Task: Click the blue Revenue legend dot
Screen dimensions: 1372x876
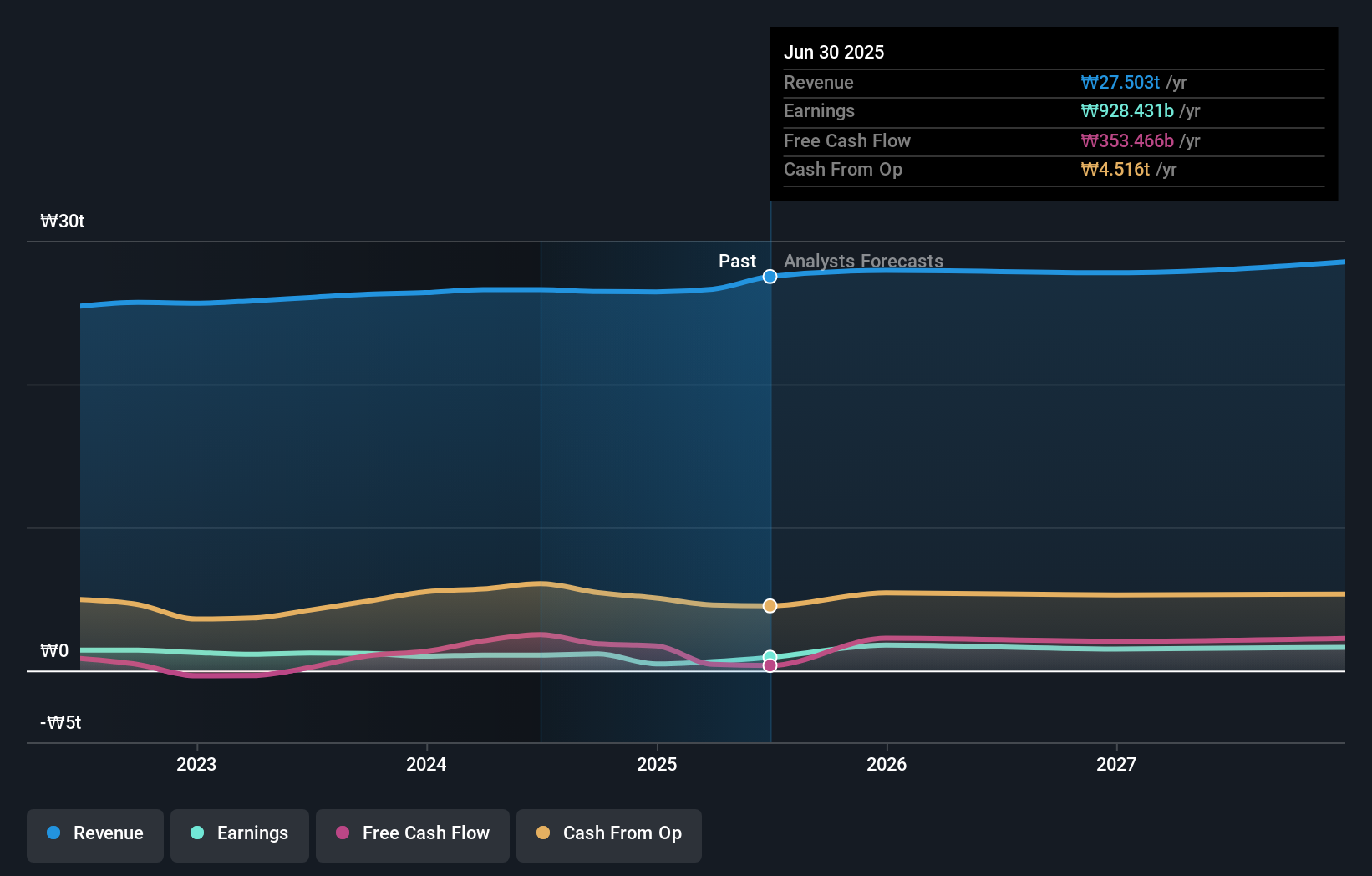Action: point(52,833)
